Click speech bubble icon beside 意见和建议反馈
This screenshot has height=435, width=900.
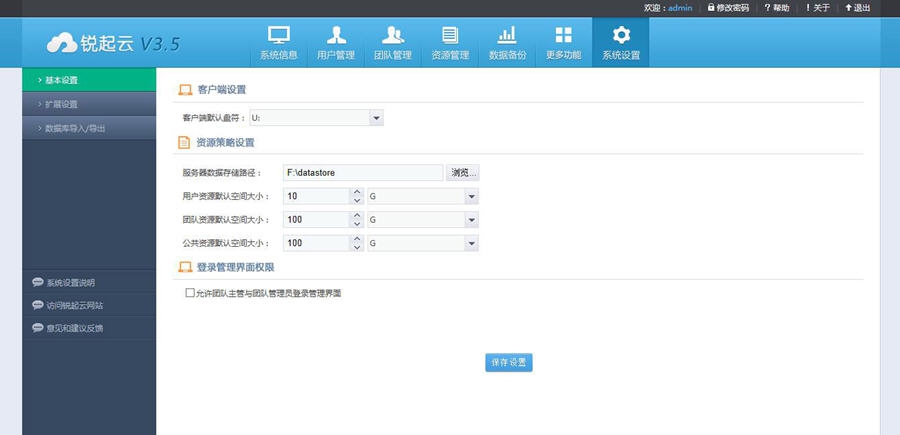(38, 328)
